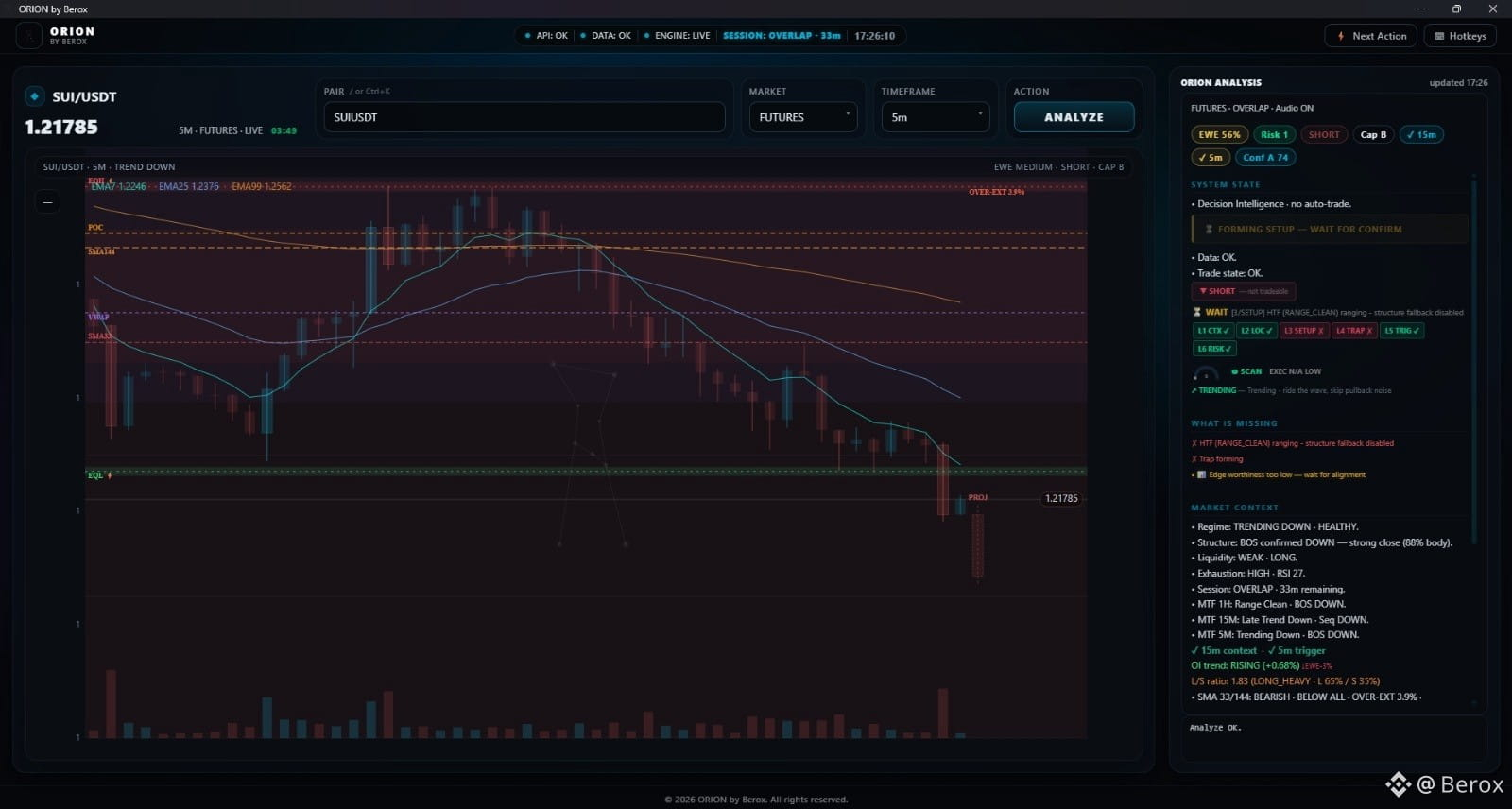Viewport: 1512px width, 809px height.
Task: Click the trending arrow icon beside TRENDING
Action: (x=1194, y=390)
